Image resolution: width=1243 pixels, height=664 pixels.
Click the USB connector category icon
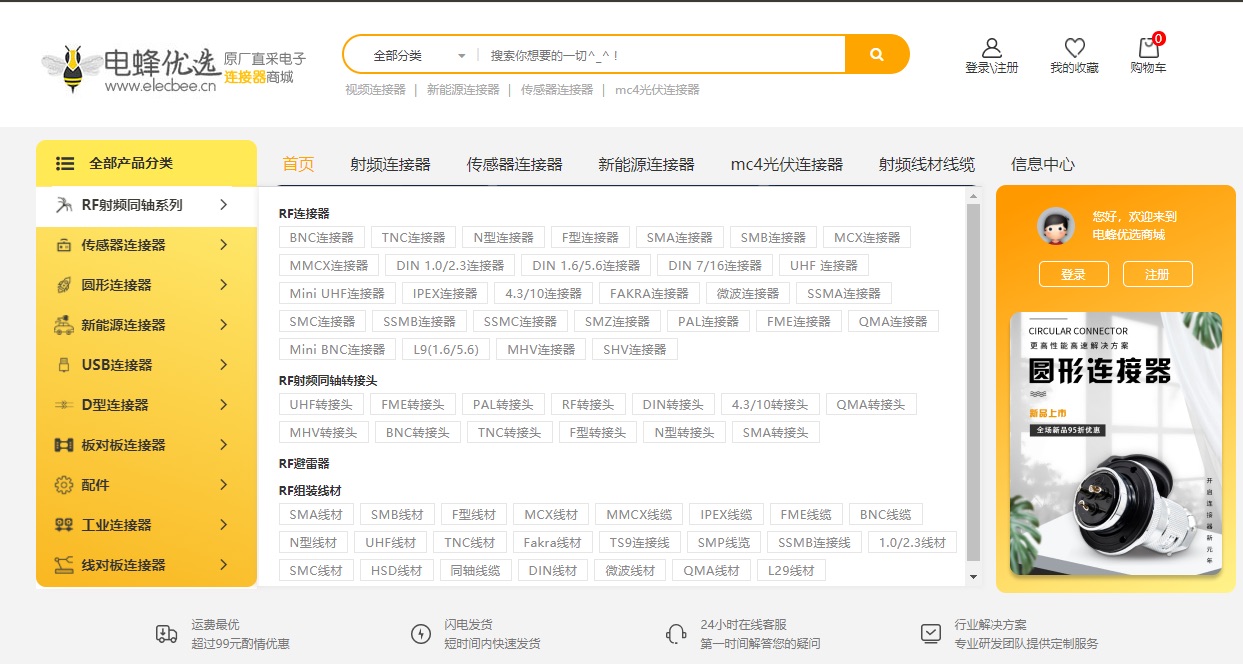pyautogui.click(x=64, y=365)
